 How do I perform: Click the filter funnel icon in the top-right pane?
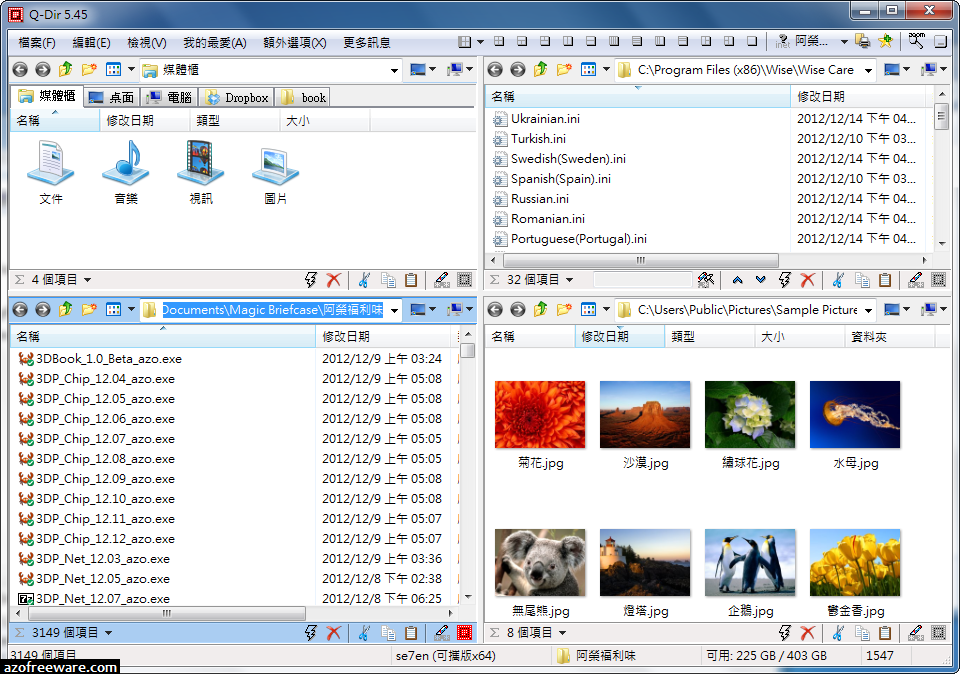pyautogui.click(x=706, y=280)
